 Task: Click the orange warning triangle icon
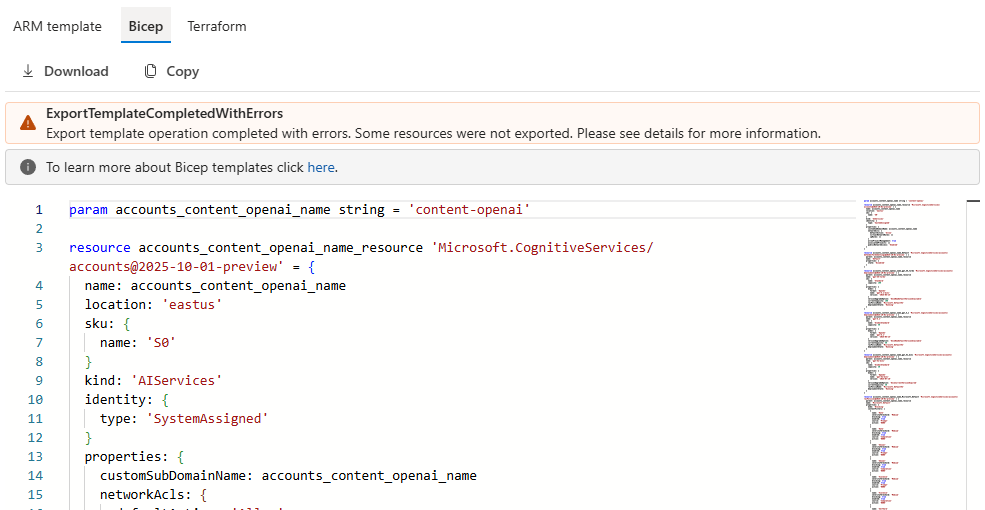tap(28, 122)
